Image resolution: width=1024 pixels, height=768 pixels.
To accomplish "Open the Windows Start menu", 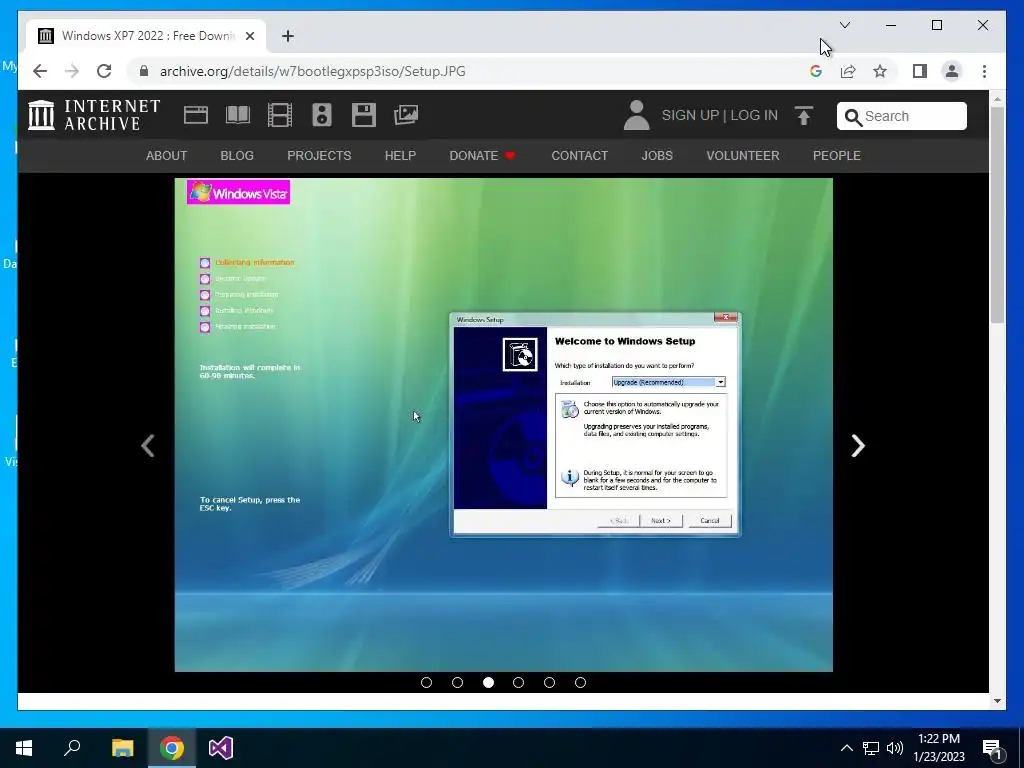I will click(24, 748).
